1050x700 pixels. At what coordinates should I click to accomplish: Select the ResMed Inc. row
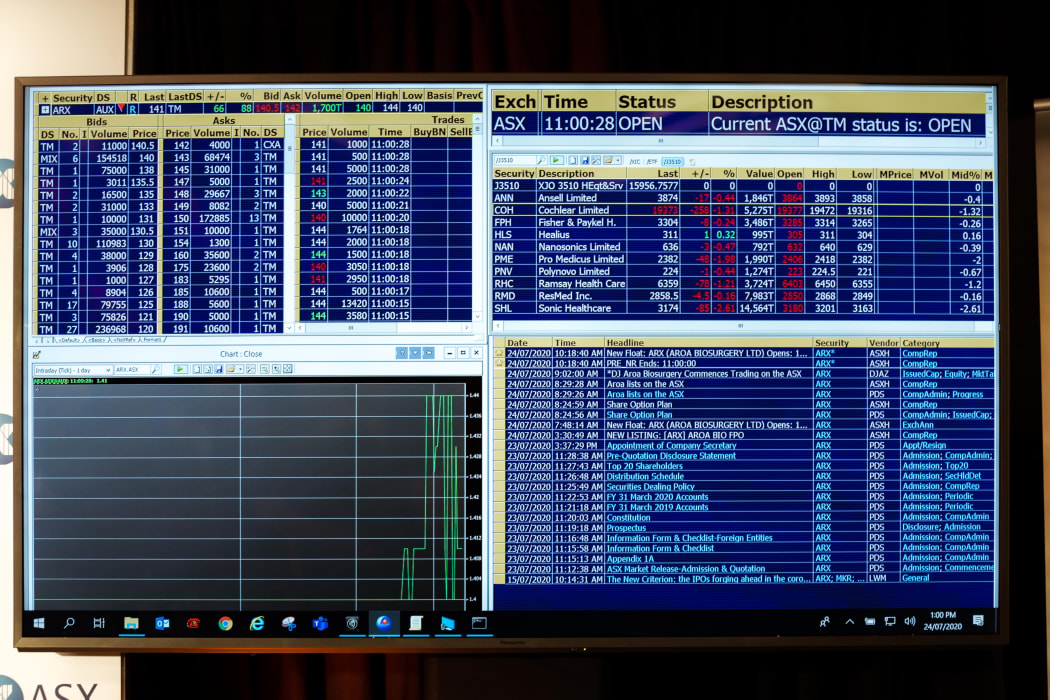tap(743, 296)
